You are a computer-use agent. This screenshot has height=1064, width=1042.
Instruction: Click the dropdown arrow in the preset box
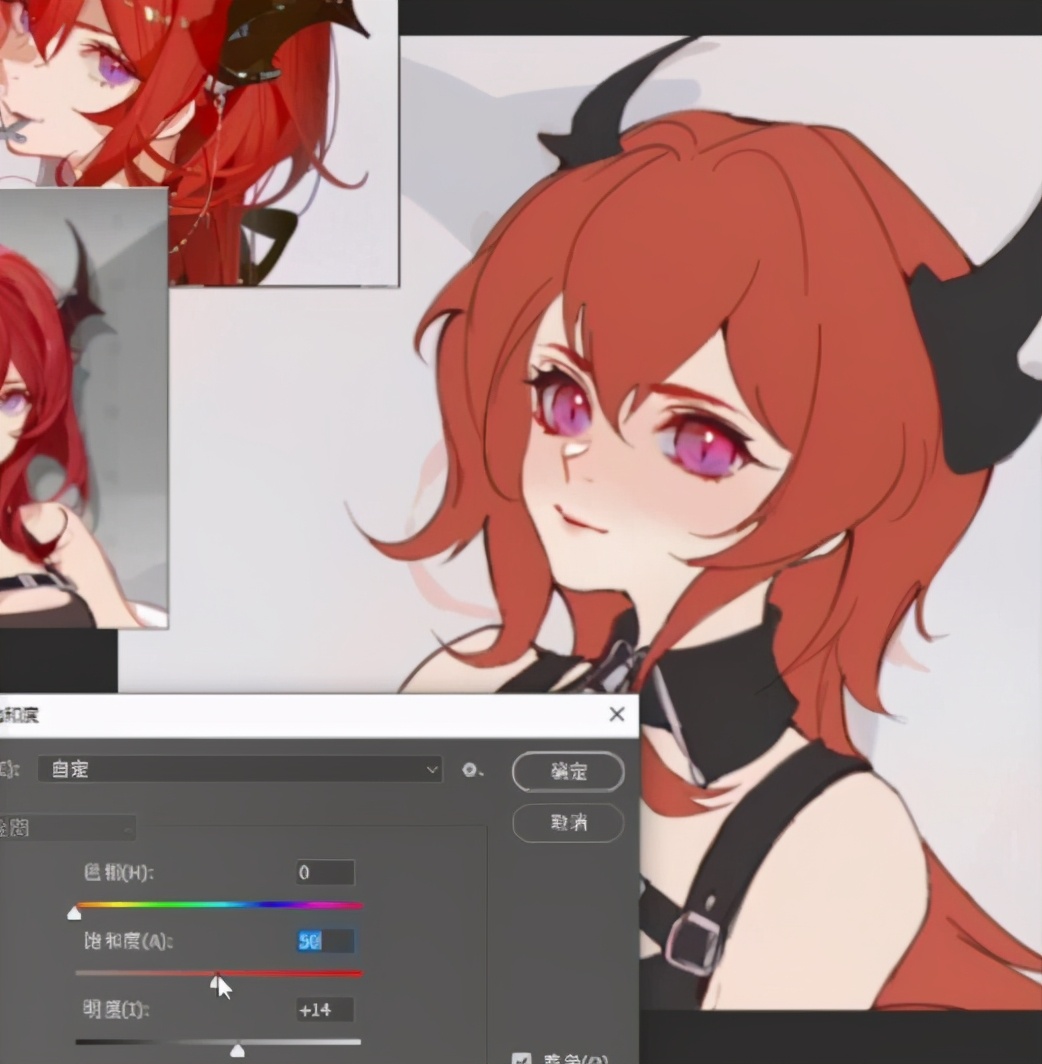[432, 769]
